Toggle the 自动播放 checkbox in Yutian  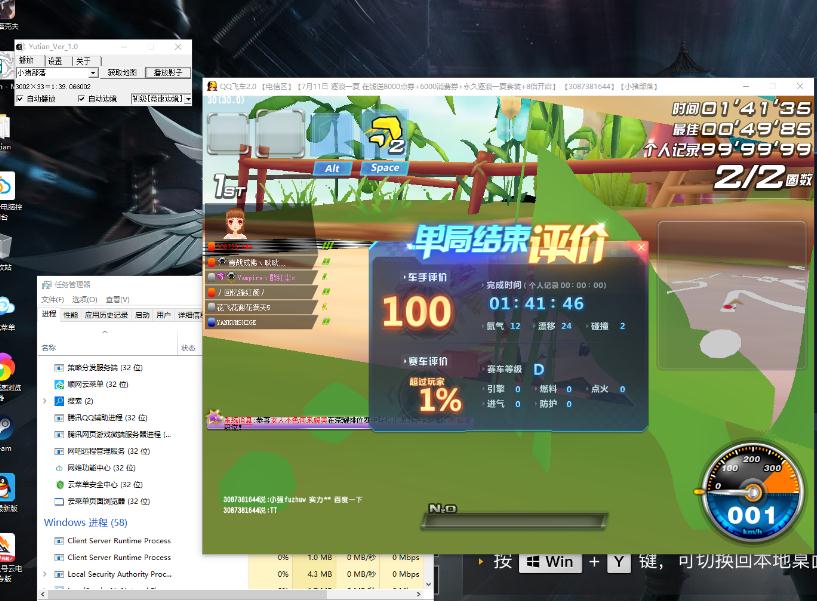click(x=20, y=99)
